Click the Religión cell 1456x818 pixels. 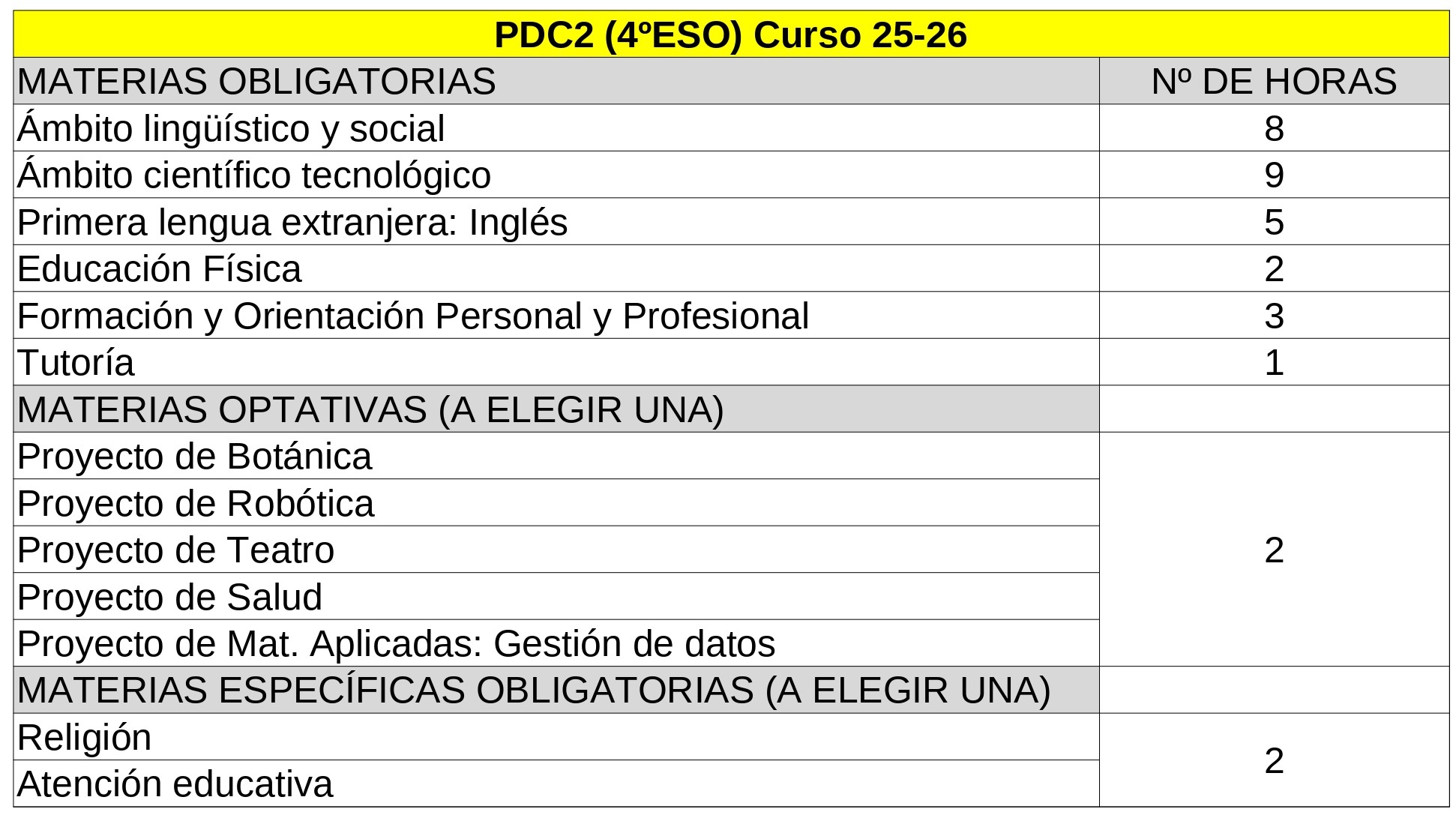pos(556,737)
